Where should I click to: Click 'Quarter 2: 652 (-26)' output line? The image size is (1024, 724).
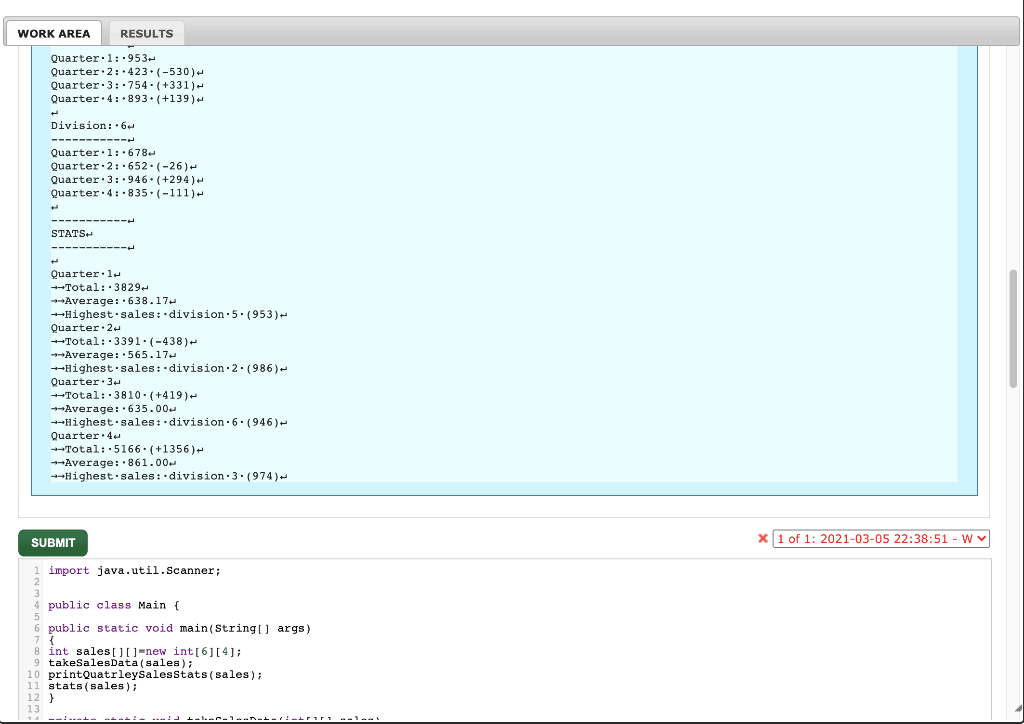pyautogui.click(x=124, y=166)
